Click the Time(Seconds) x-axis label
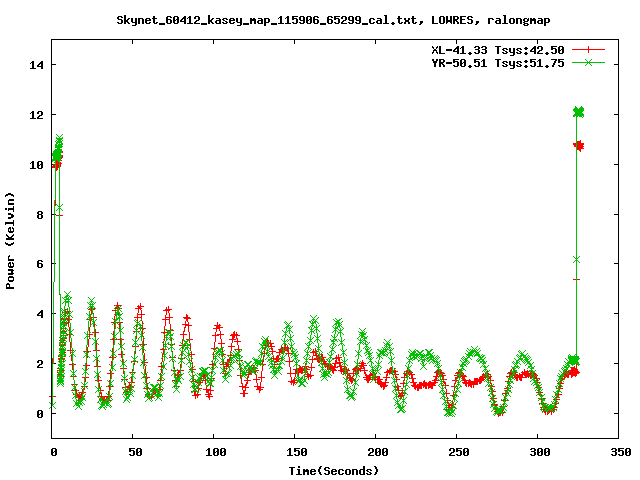640x480 pixels. pos(333,471)
